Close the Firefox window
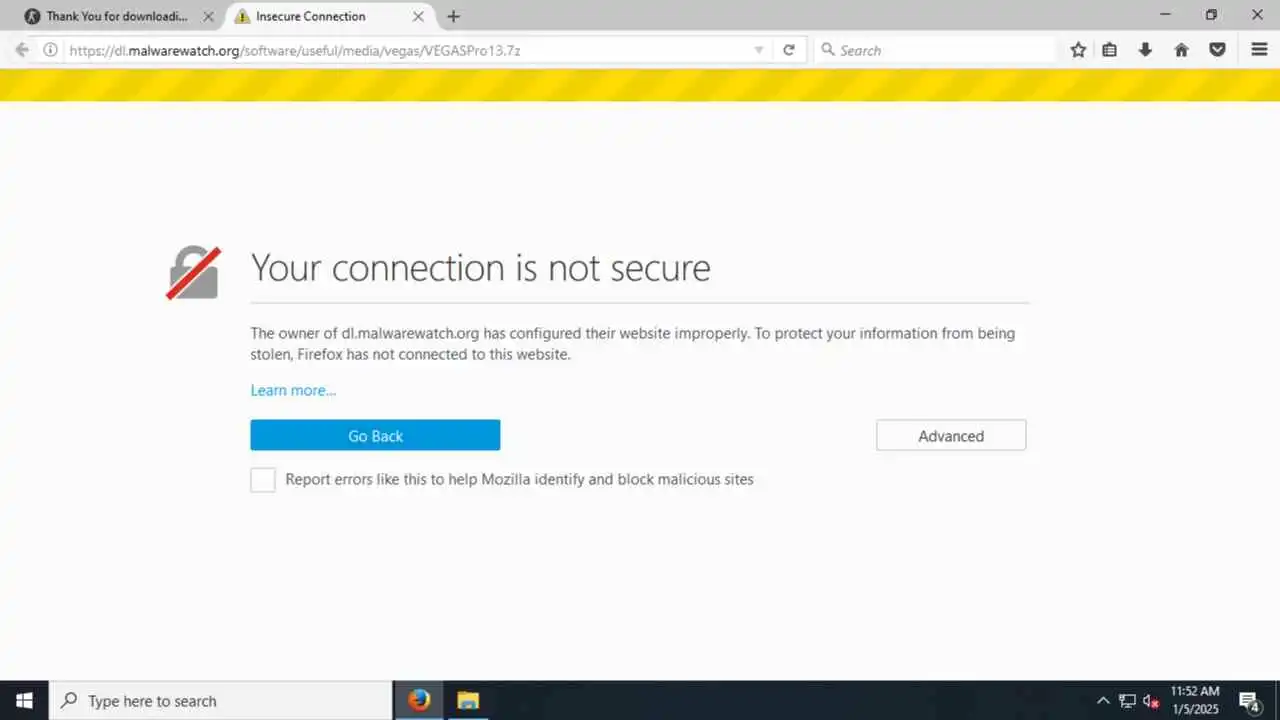 coord(1257,15)
